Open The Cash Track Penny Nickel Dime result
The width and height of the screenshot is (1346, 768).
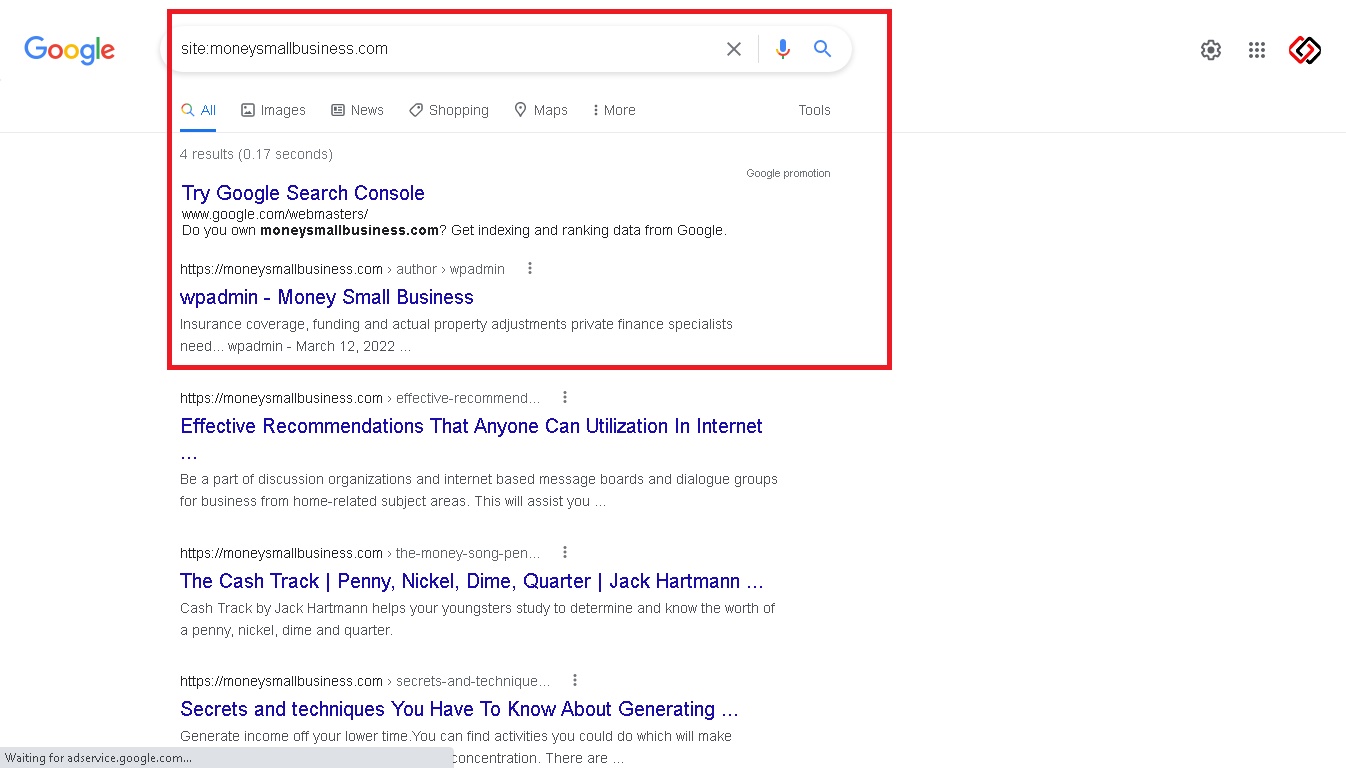pyautogui.click(x=471, y=581)
